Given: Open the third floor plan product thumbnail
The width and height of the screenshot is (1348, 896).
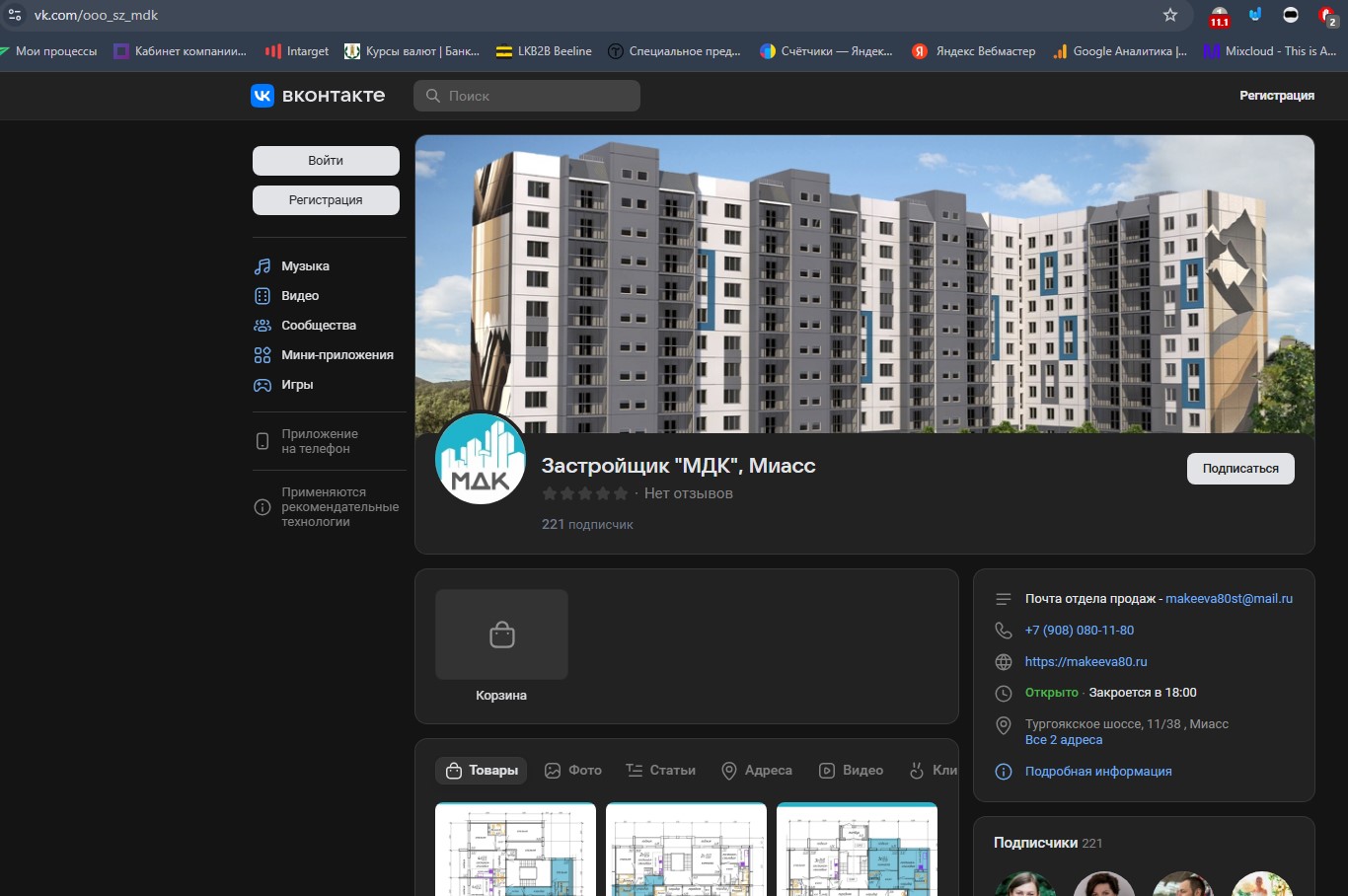Looking at the screenshot, I should click(857, 850).
